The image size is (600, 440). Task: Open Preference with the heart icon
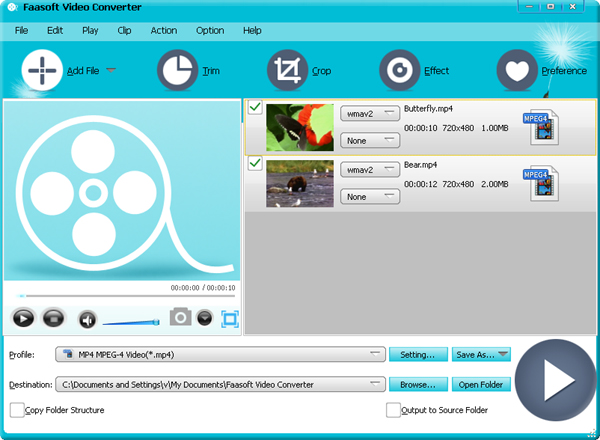point(517,70)
